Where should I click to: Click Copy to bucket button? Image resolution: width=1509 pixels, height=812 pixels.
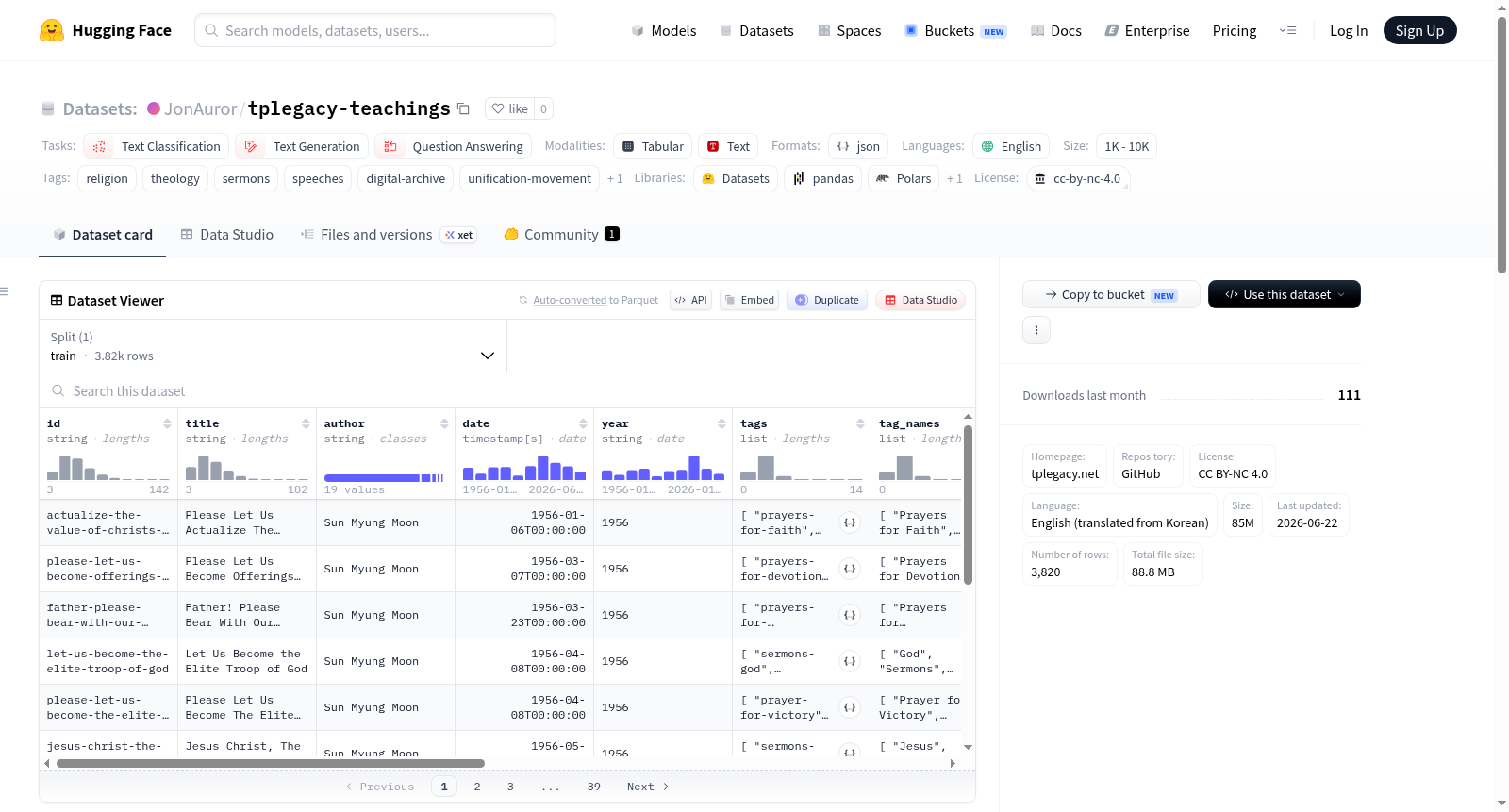1111,294
